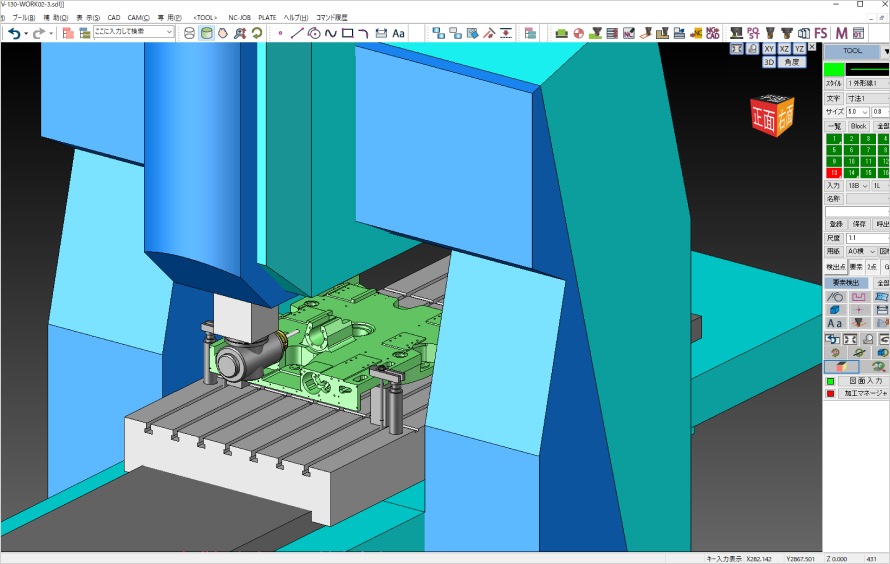This screenshot has width=890, height=564.
Task: Click the rotate view green arrow icon
Action: click(x=257, y=33)
